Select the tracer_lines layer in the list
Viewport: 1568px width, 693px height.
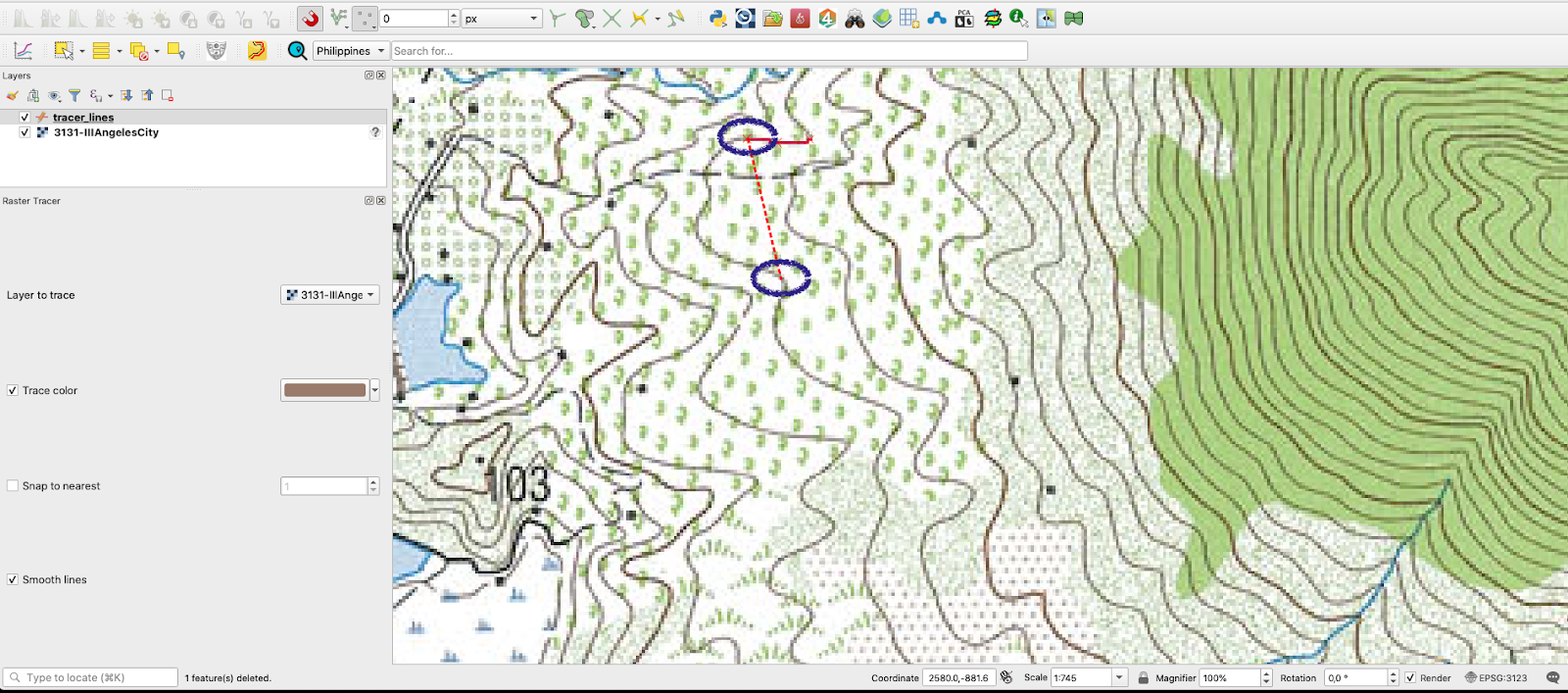point(83,118)
